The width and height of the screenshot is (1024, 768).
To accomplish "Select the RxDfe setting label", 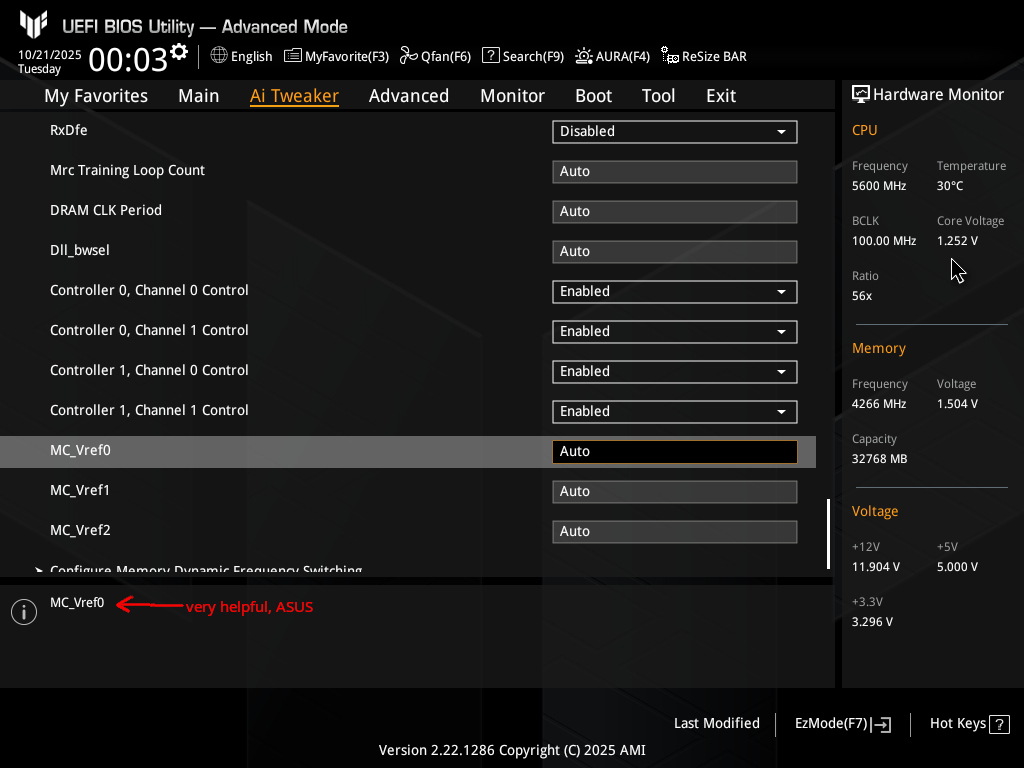I will pyautogui.click(x=69, y=130).
